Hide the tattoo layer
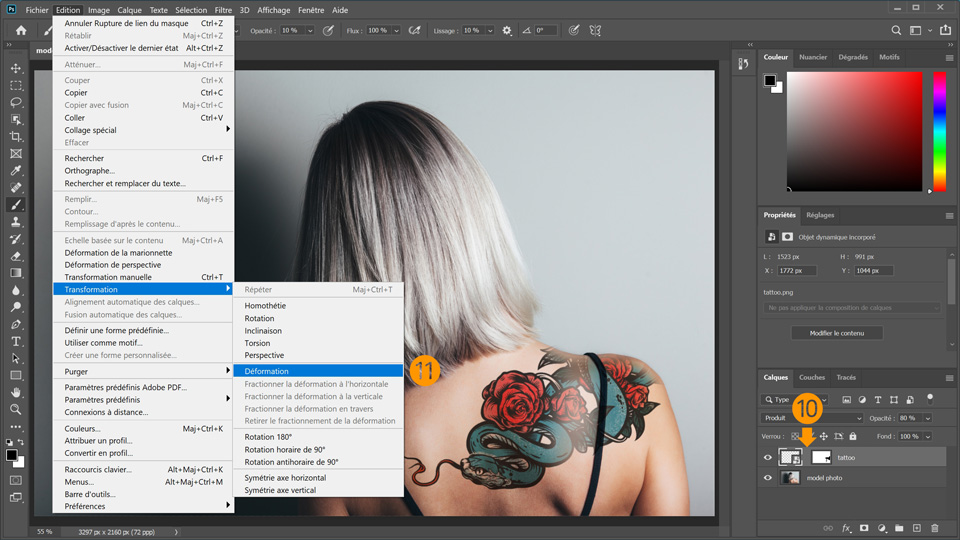 768,457
